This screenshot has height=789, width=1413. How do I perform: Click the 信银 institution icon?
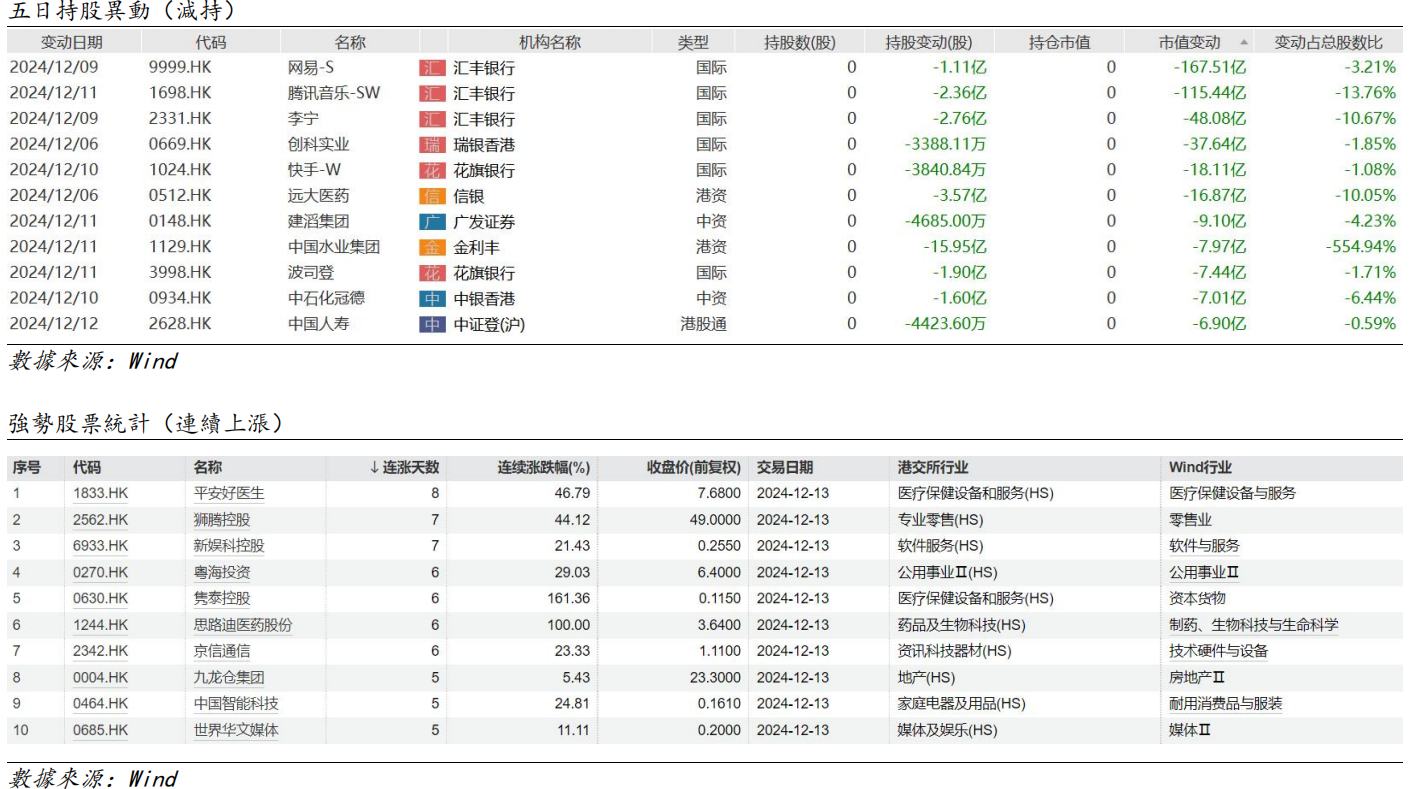pyautogui.click(x=432, y=196)
